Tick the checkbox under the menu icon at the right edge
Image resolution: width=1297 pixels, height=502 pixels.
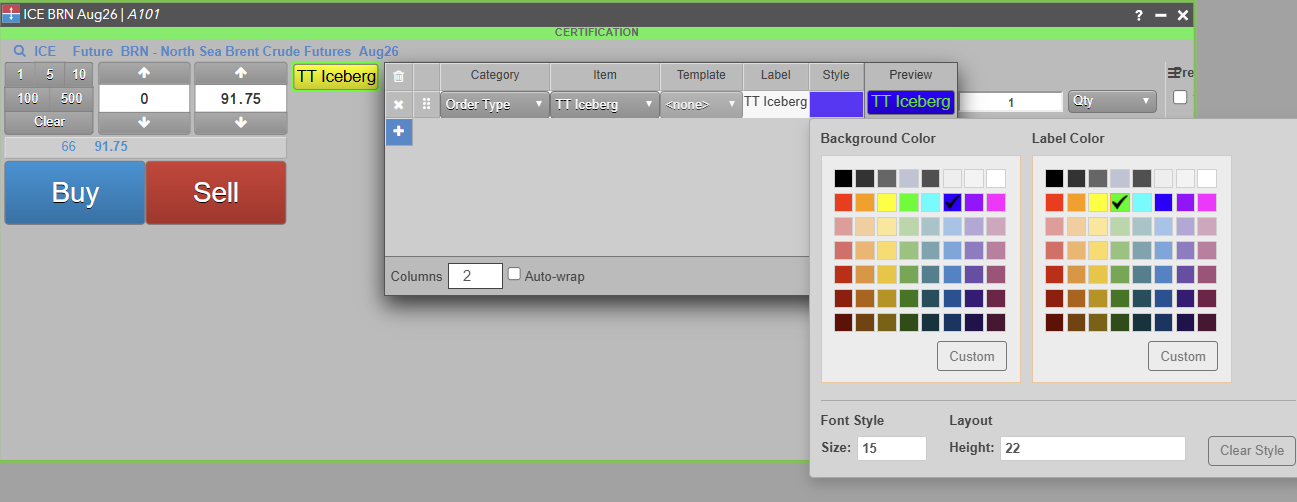(x=1180, y=98)
